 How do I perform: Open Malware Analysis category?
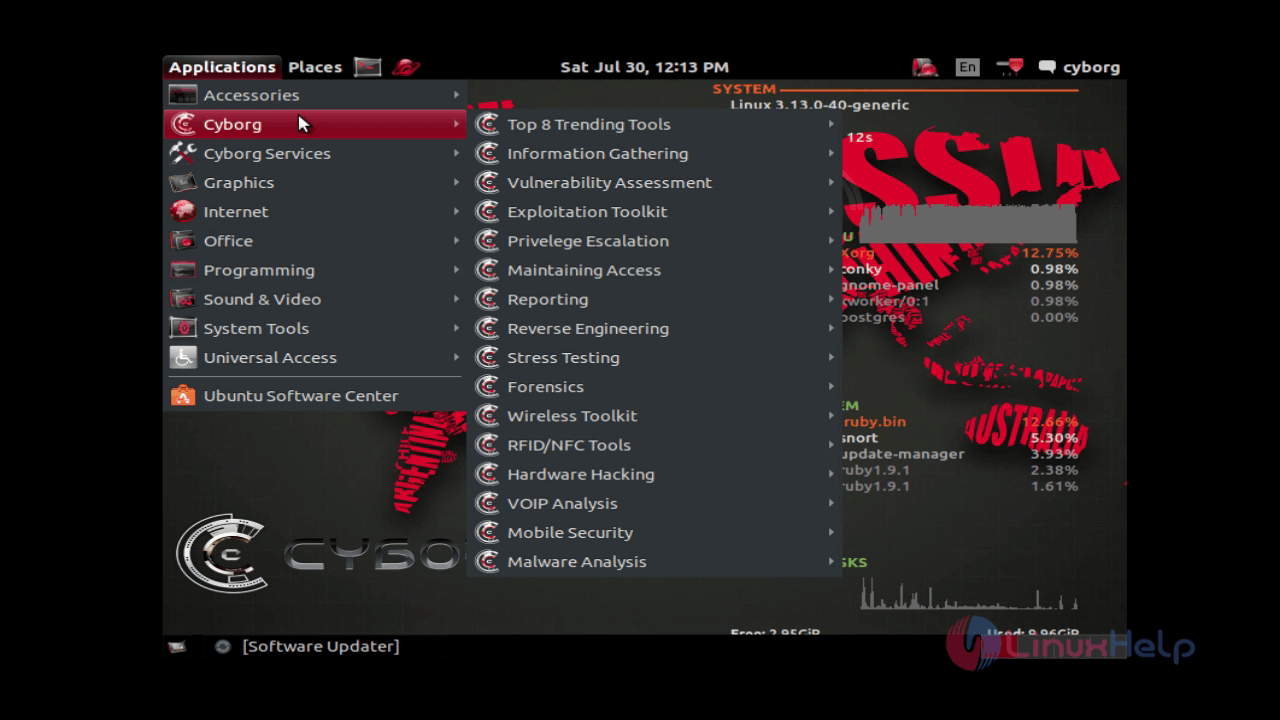[655, 561]
